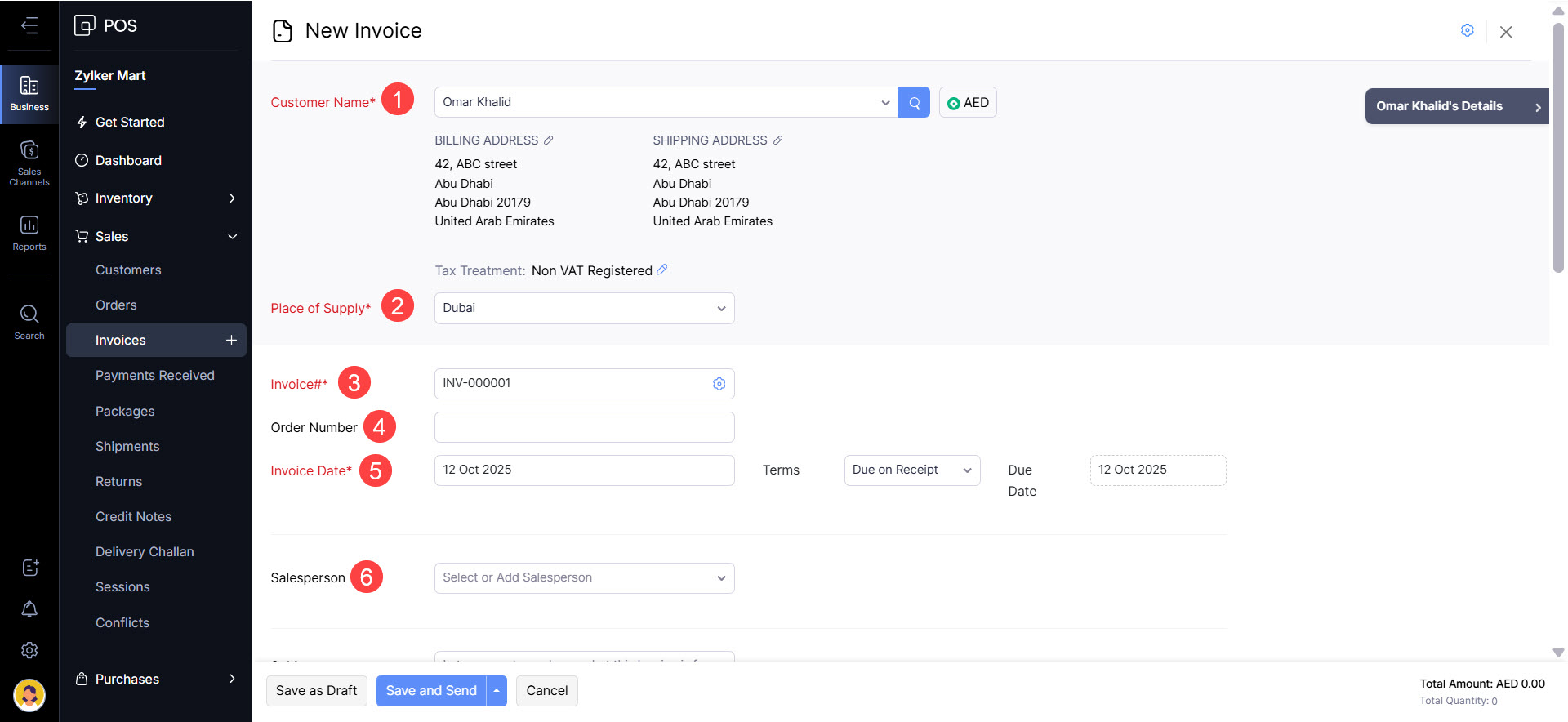This screenshot has height=722, width=1568.
Task: Expand Save and Send options arrow
Action: [x=497, y=691]
